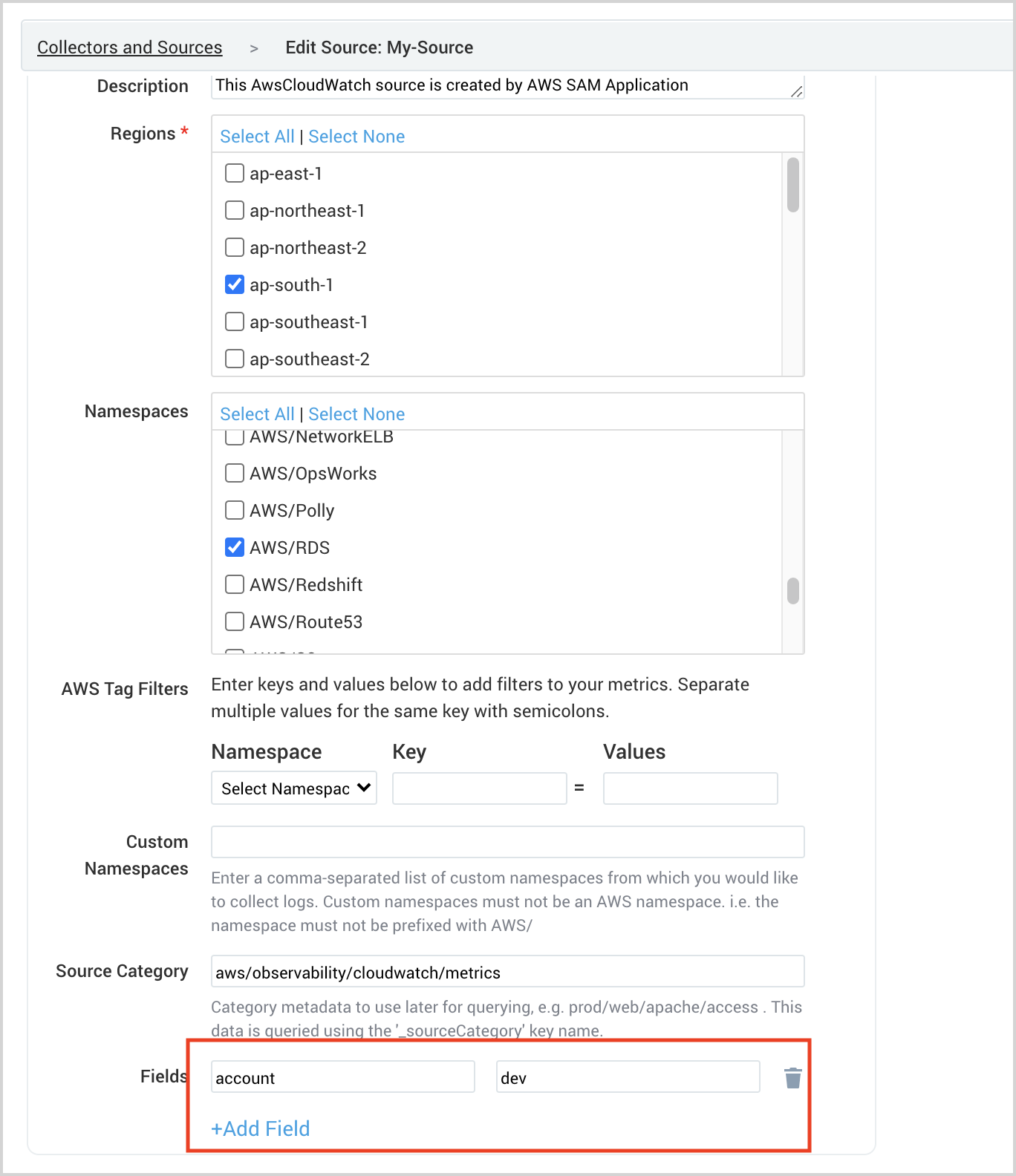Click Select None for Namespaces
The image size is (1016, 1176).
(356, 414)
